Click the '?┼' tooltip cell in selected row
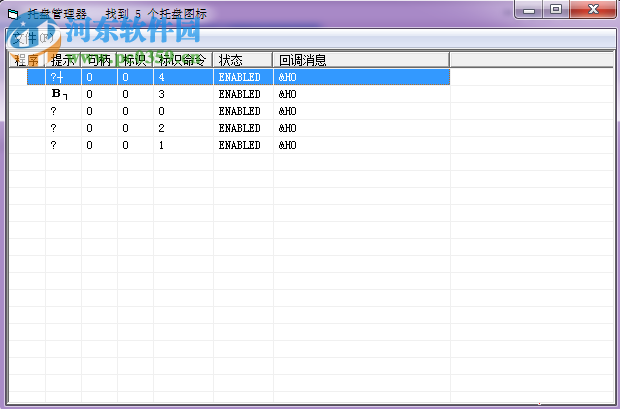This screenshot has width=620, height=410. (x=57, y=77)
